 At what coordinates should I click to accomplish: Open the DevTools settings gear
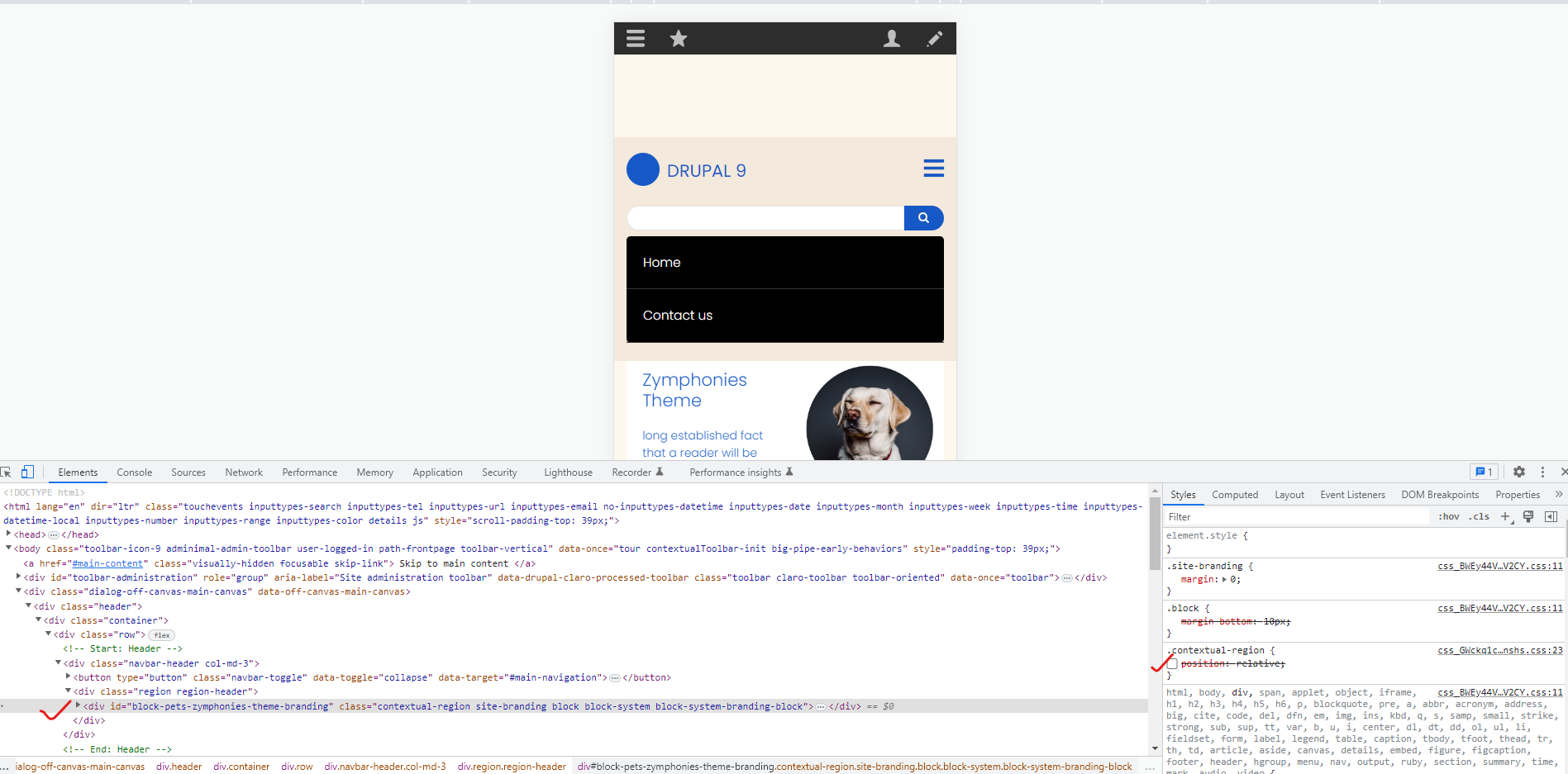coord(1518,472)
